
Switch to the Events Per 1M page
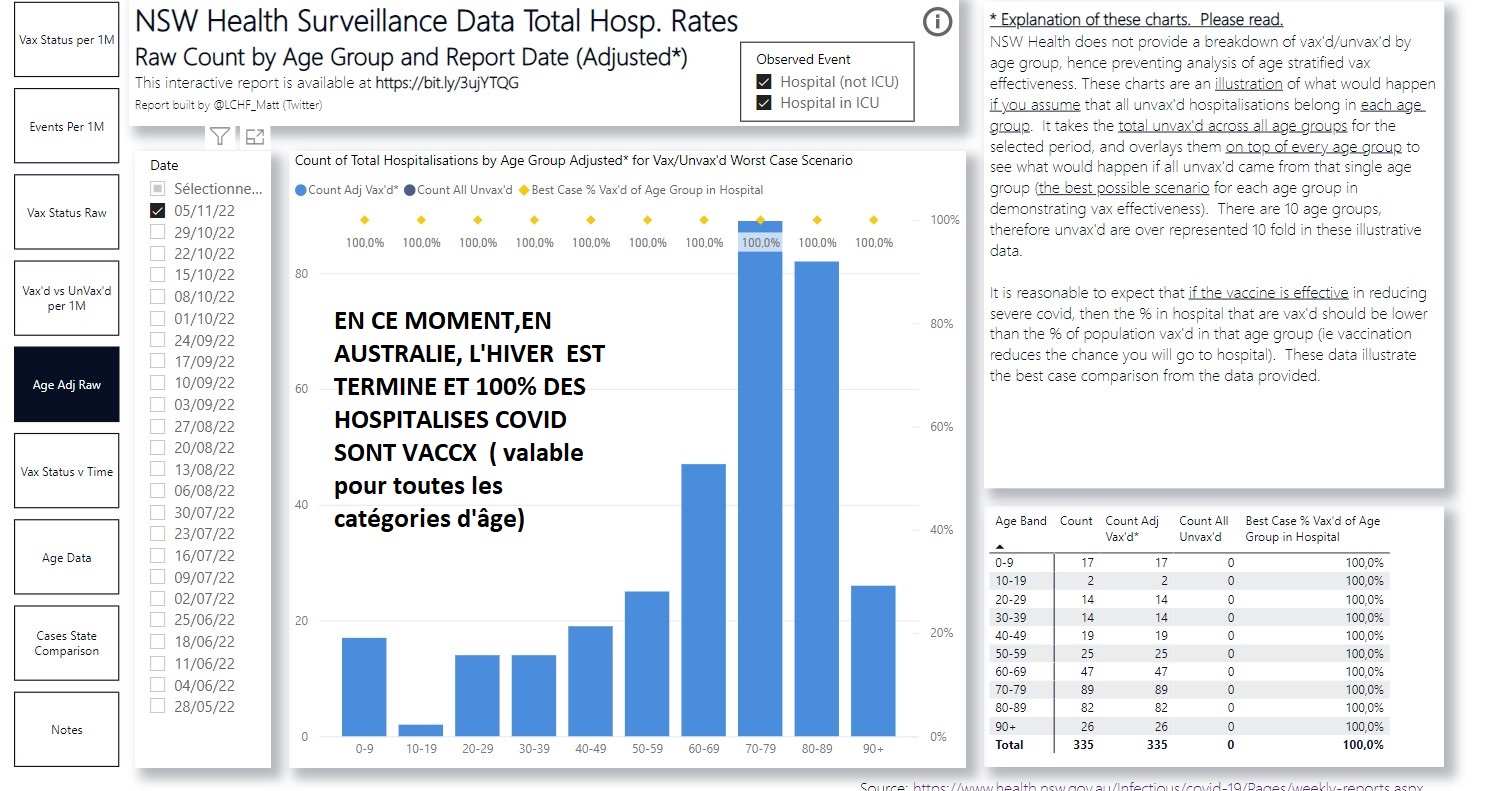[x=66, y=127]
